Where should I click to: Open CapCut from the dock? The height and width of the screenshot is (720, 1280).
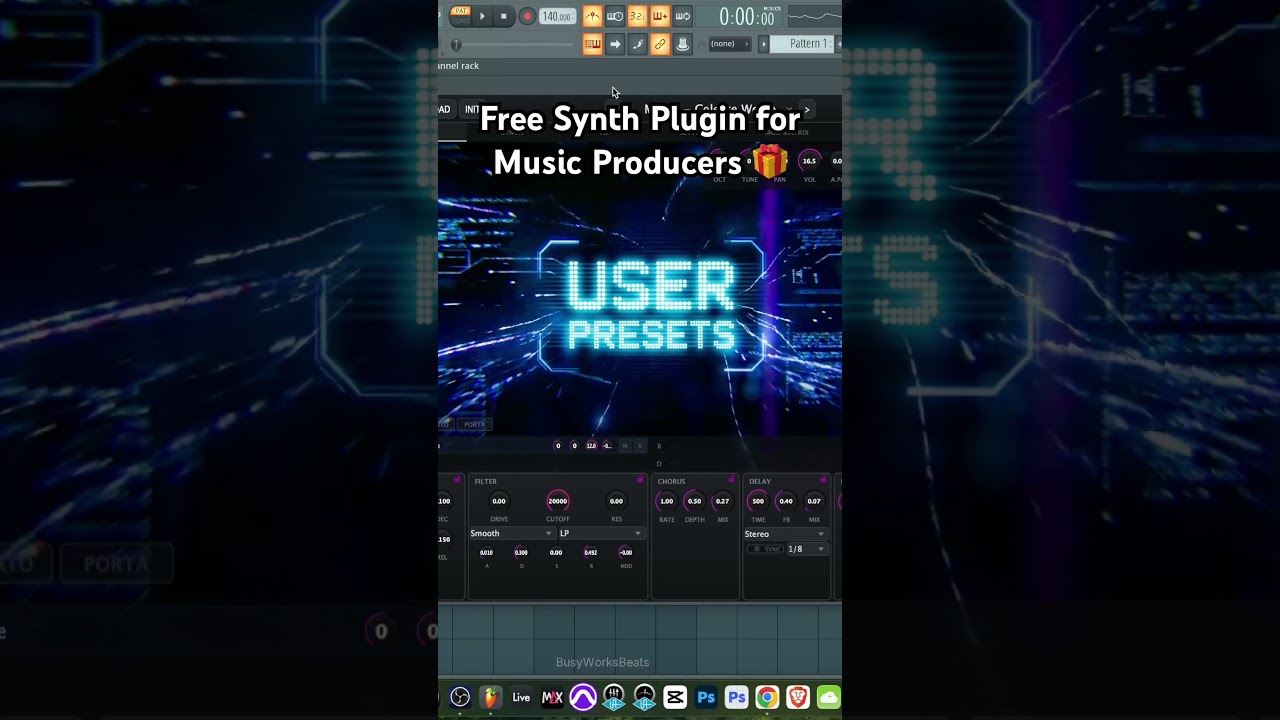click(675, 698)
